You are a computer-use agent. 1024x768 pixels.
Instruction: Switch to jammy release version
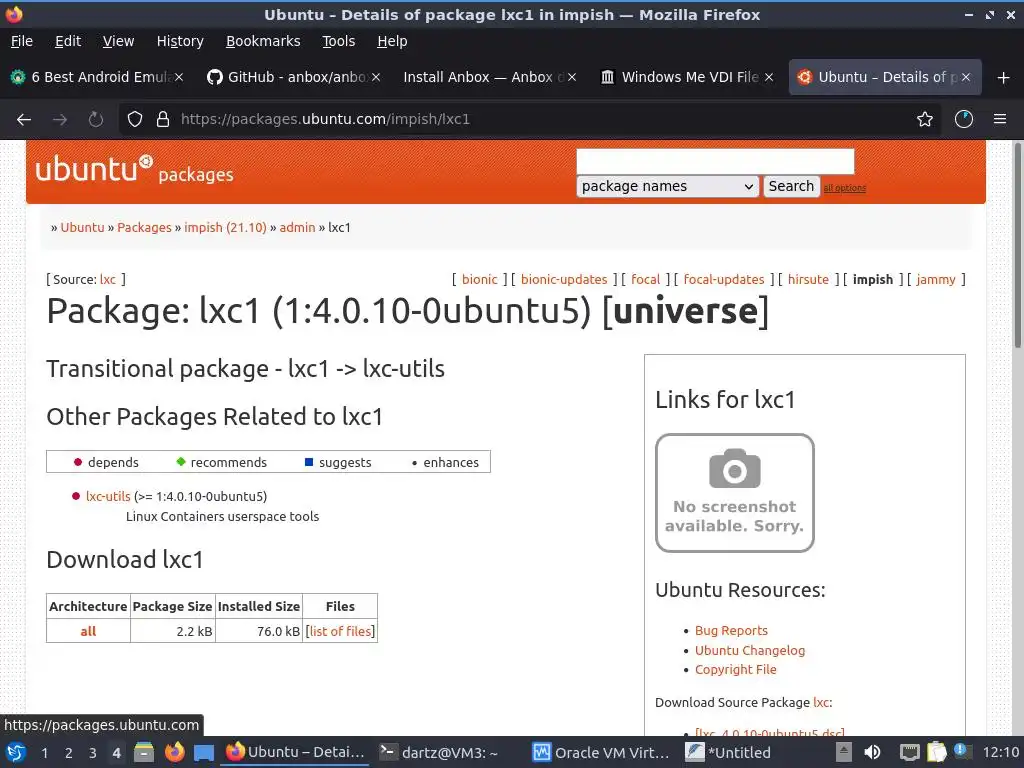tap(935, 280)
